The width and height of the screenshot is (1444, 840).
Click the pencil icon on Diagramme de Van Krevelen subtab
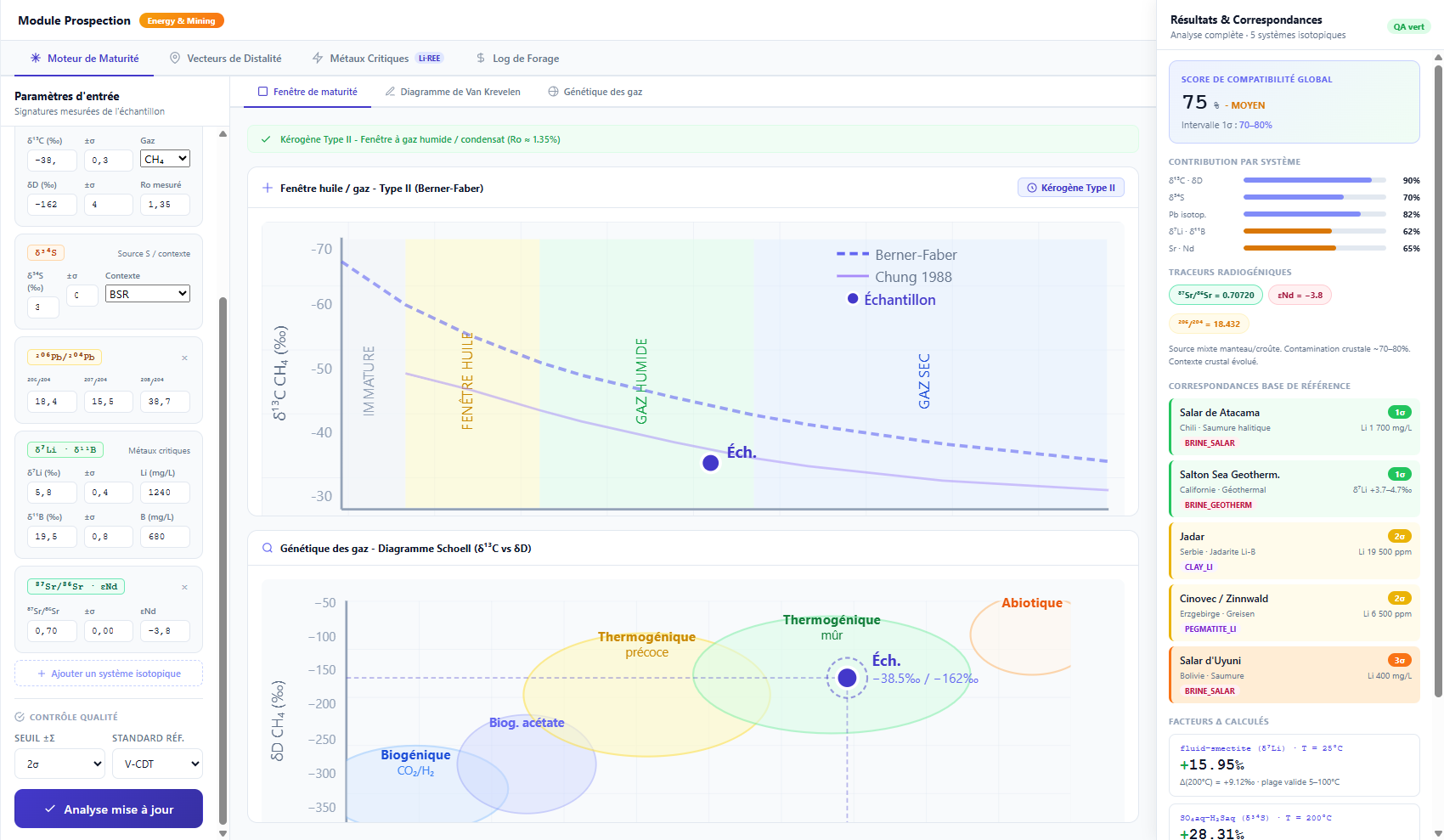tap(392, 91)
